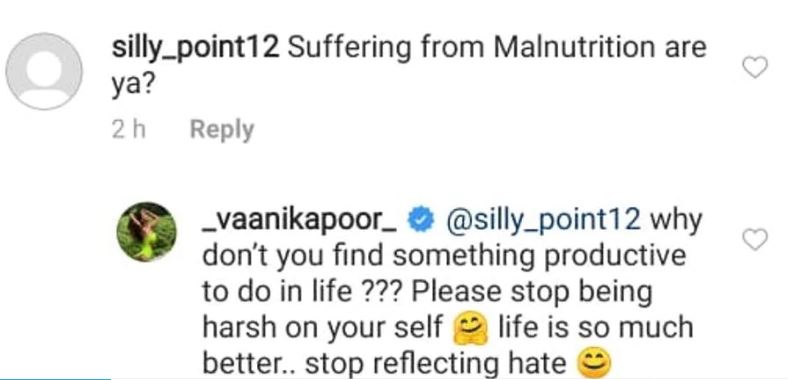Click the 'Suffering from Malnutrition are' comment text

(x=498, y=48)
